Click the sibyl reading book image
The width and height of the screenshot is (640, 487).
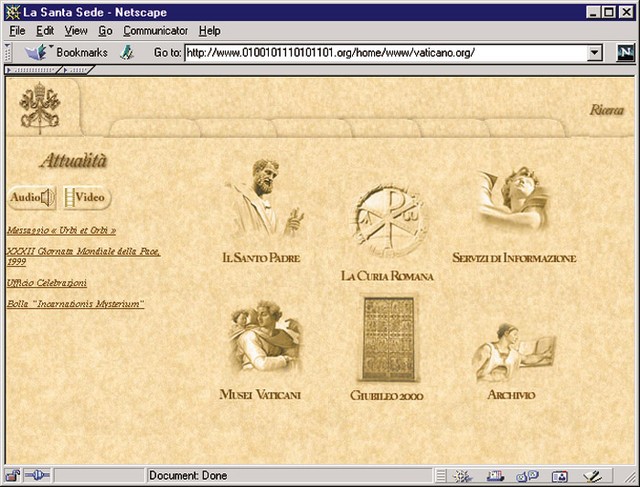pyautogui.click(x=514, y=352)
